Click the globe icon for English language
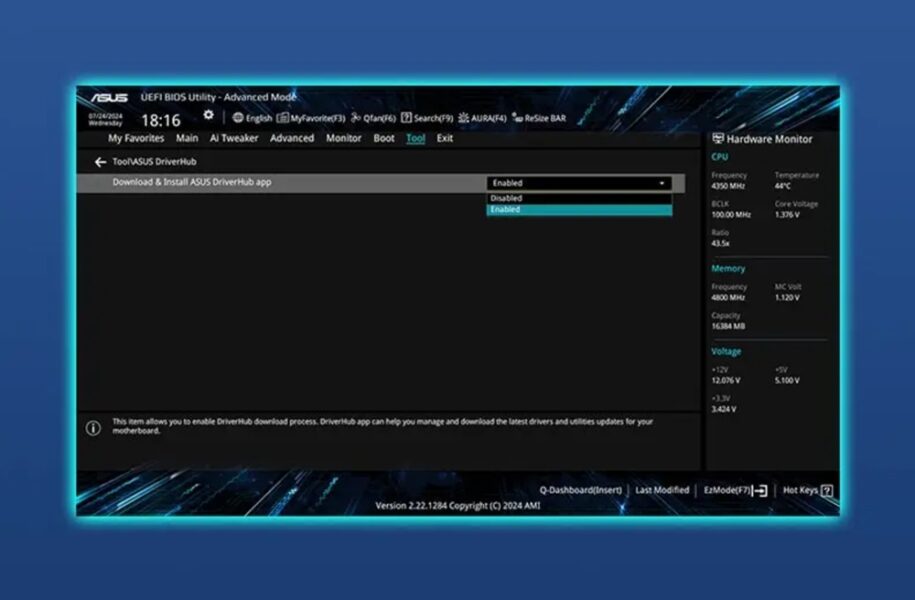Viewport: 915px width, 600px height. click(x=238, y=118)
